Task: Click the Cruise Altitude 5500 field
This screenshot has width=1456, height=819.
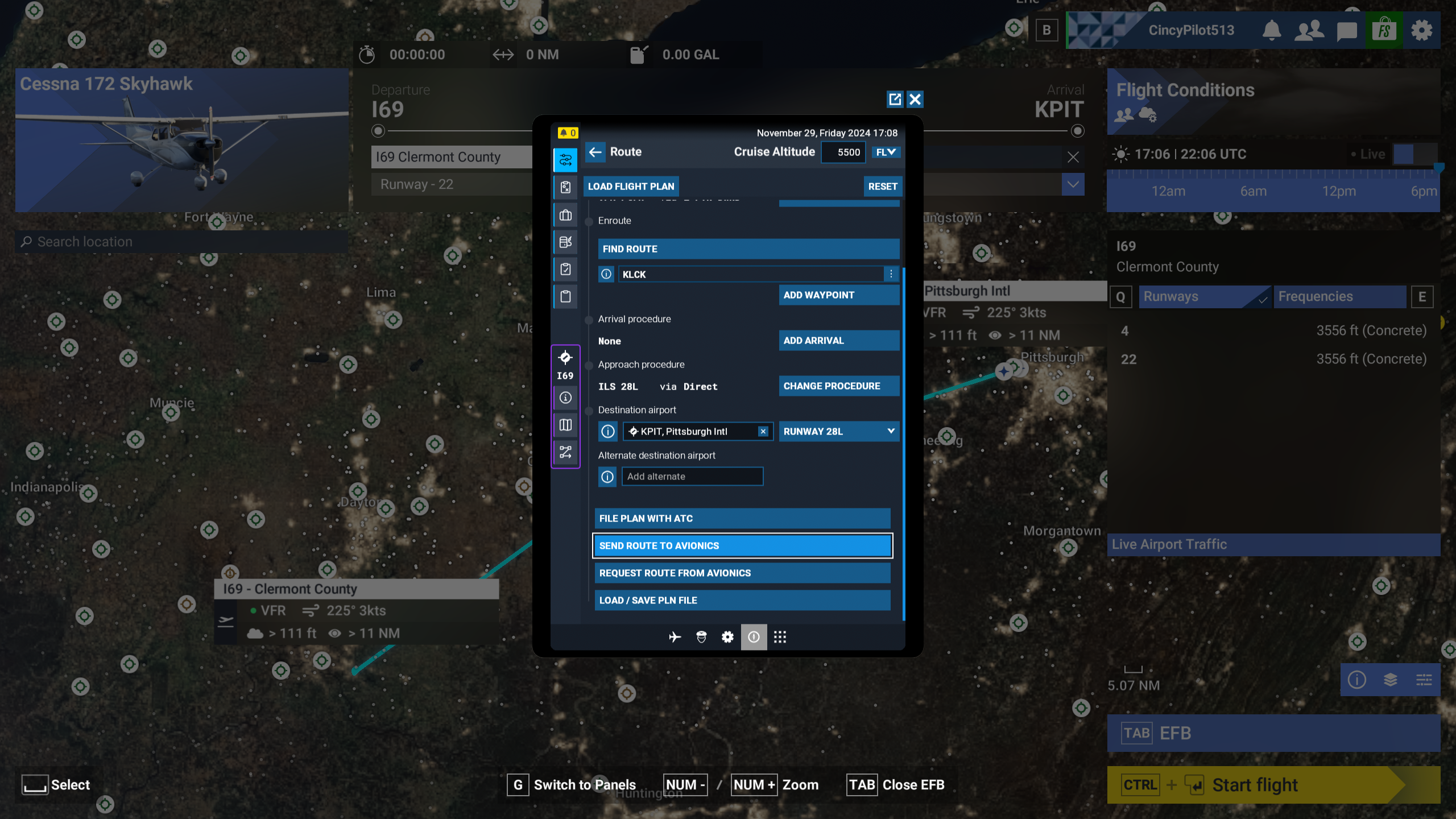Action: pos(843,152)
